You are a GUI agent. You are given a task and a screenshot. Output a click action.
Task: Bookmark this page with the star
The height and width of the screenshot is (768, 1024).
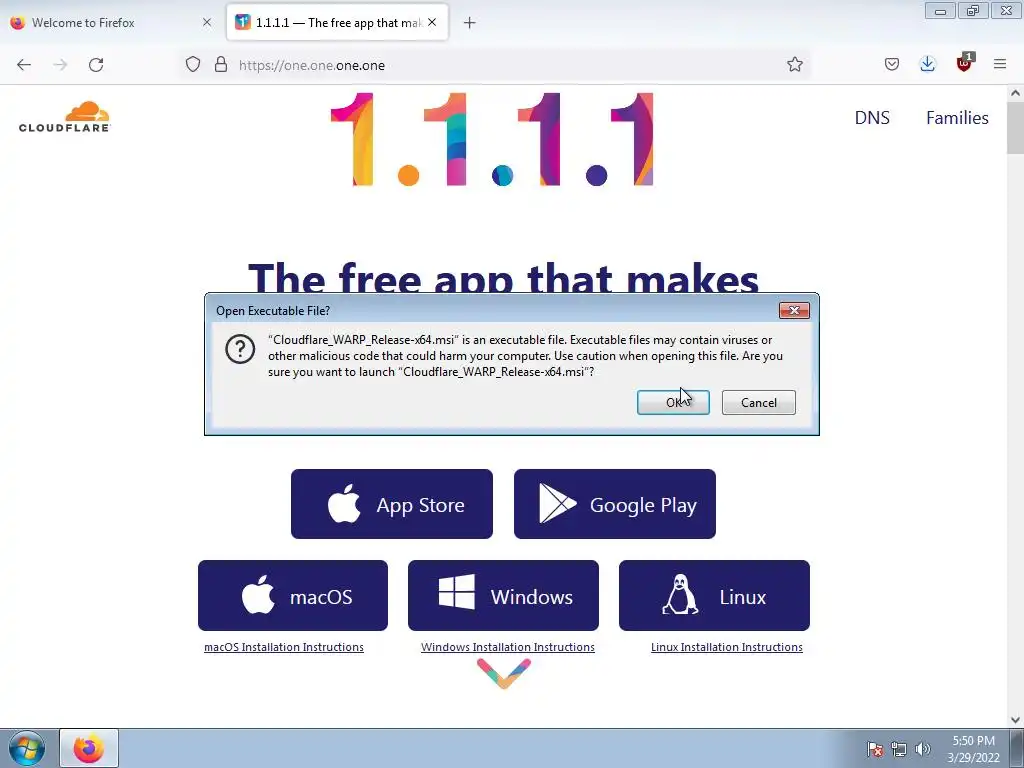tap(795, 65)
